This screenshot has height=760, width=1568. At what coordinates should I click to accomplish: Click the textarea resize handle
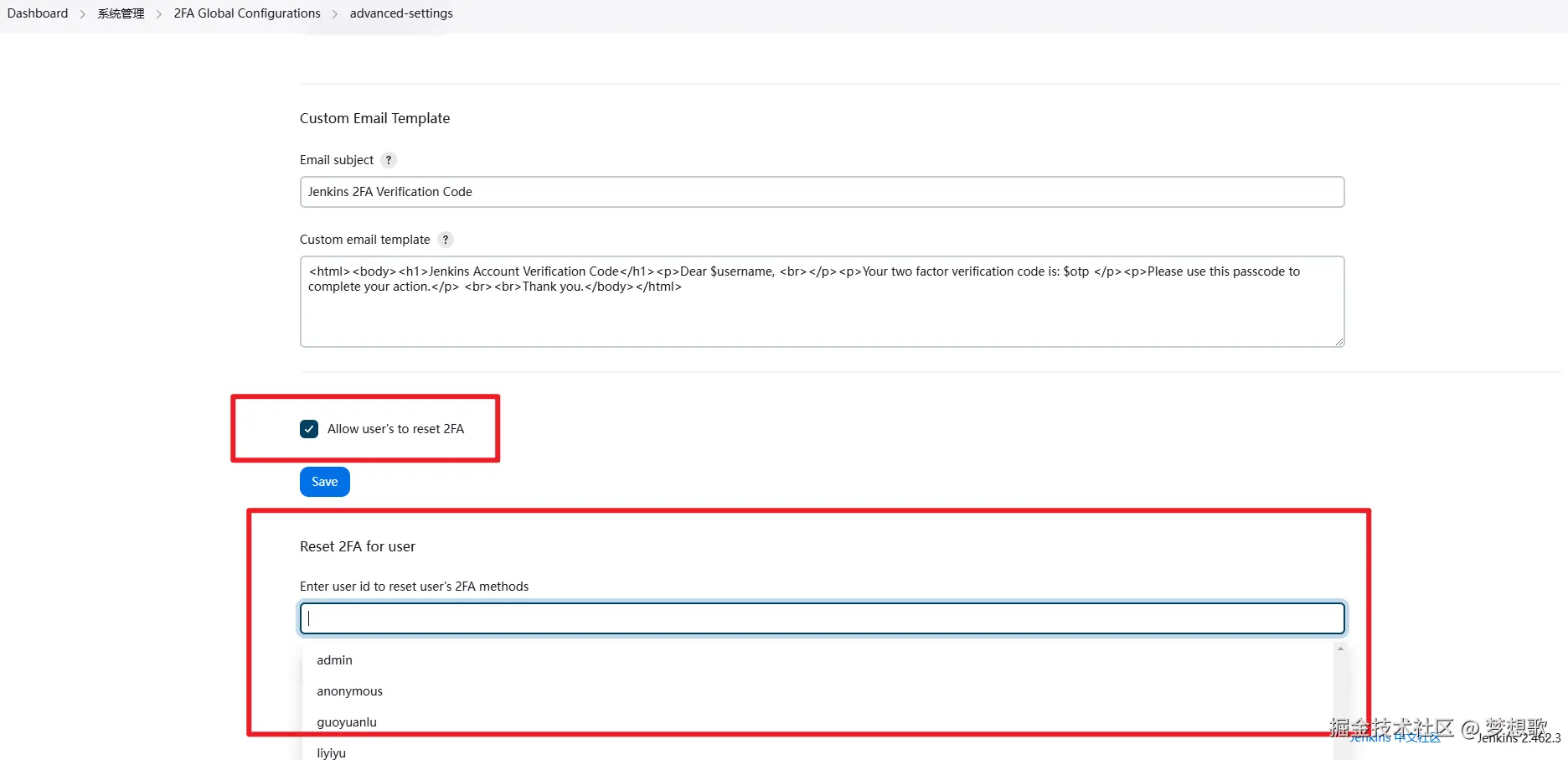tap(1339, 342)
